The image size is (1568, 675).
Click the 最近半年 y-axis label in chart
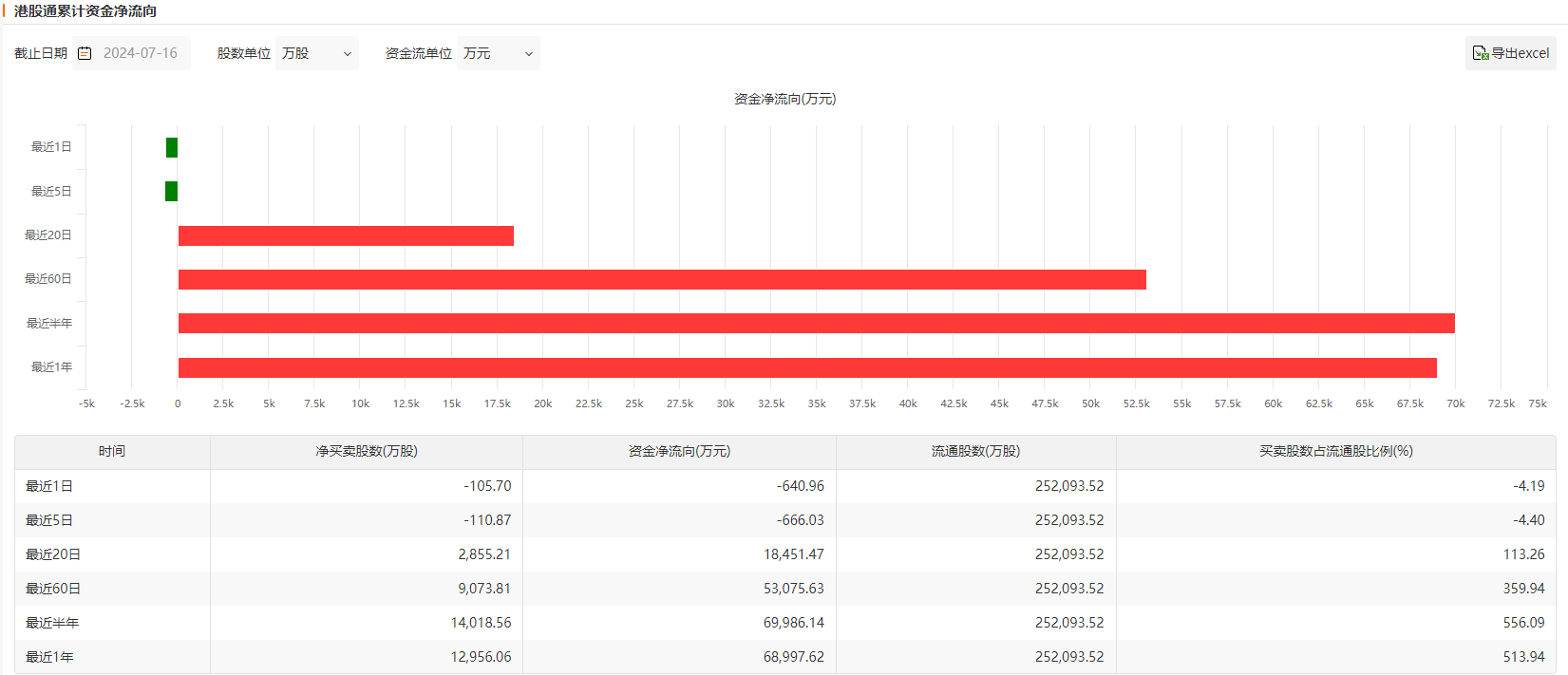(49, 324)
